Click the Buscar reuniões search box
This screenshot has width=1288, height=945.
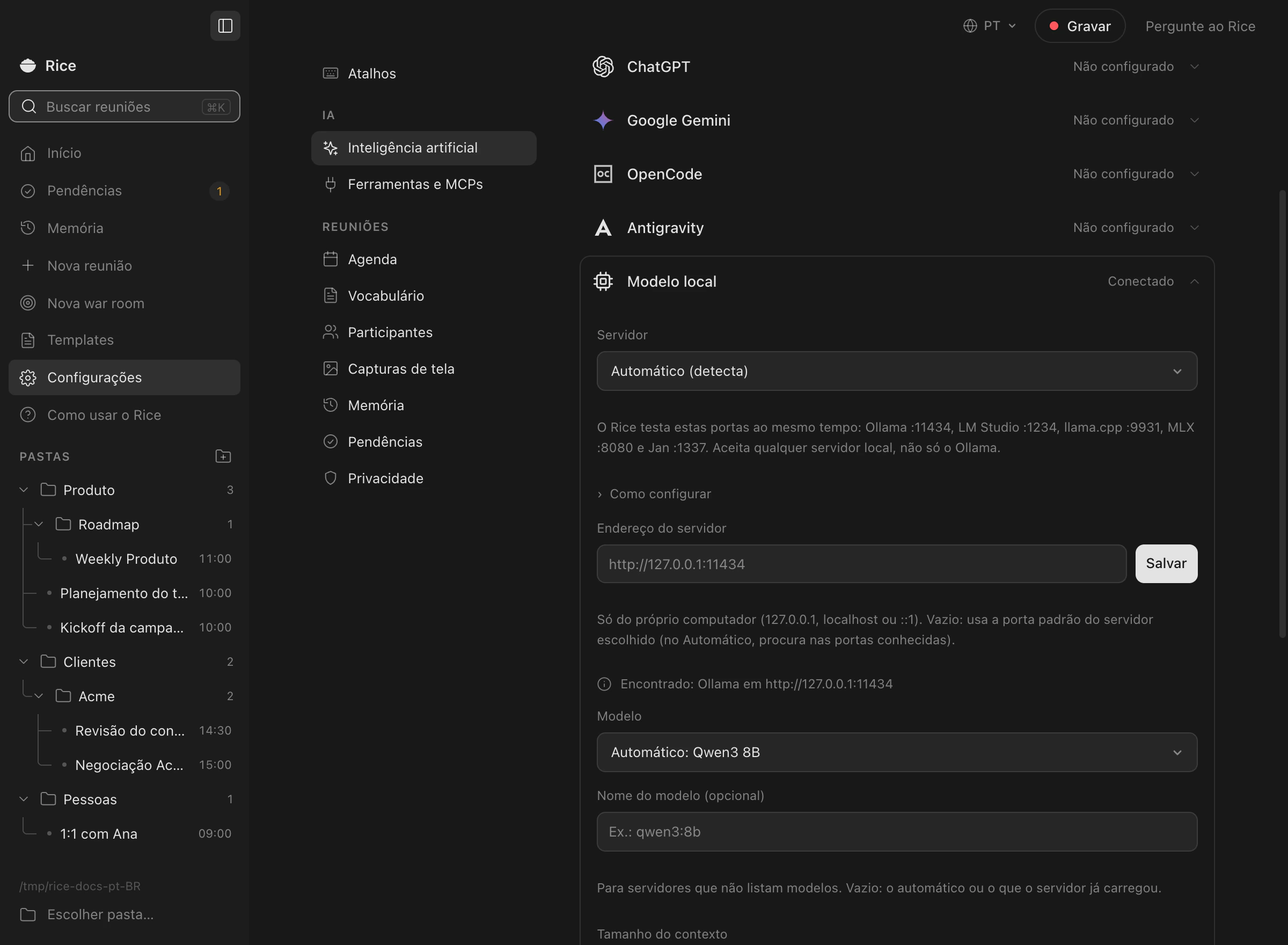tap(125, 106)
